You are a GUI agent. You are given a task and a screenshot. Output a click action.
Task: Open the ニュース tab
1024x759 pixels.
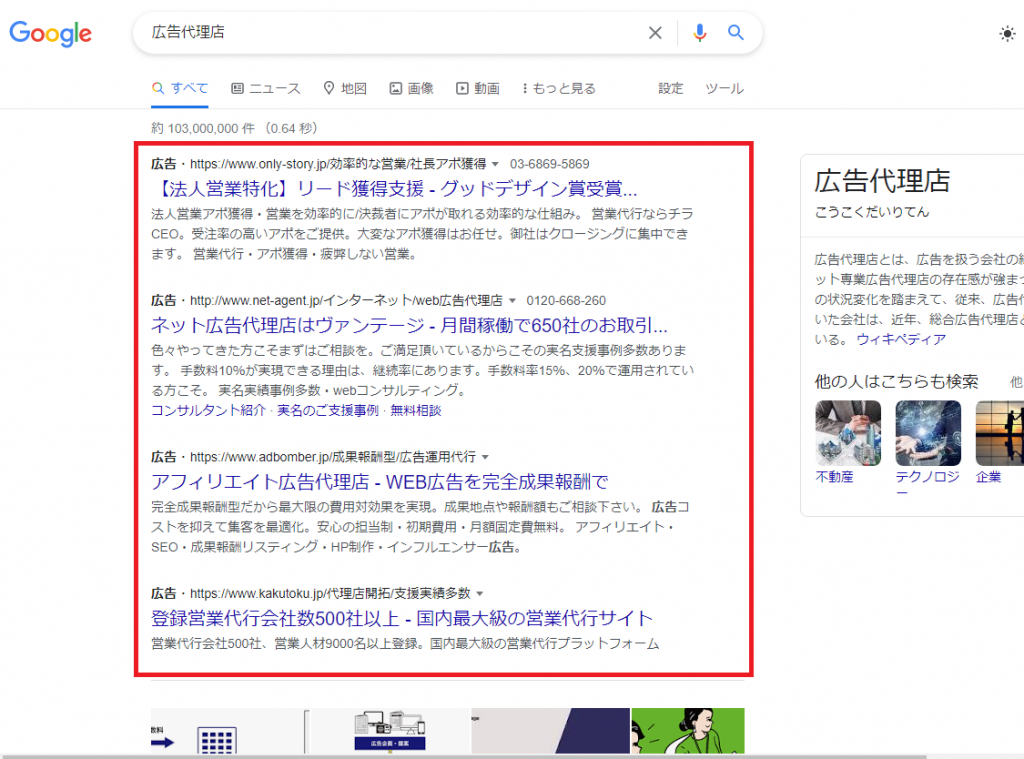pyautogui.click(x=266, y=88)
